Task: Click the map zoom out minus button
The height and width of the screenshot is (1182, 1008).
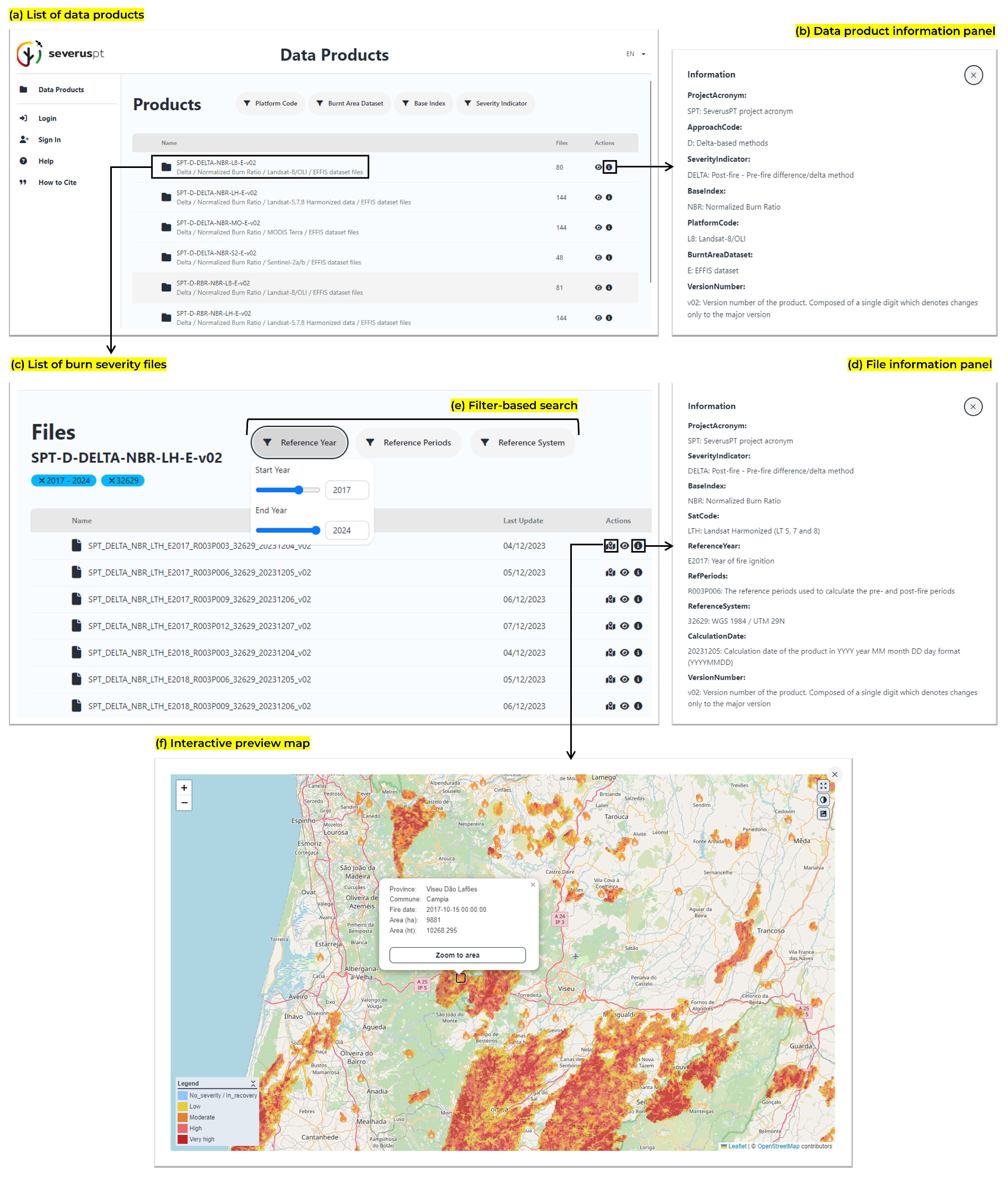Action: (x=184, y=803)
